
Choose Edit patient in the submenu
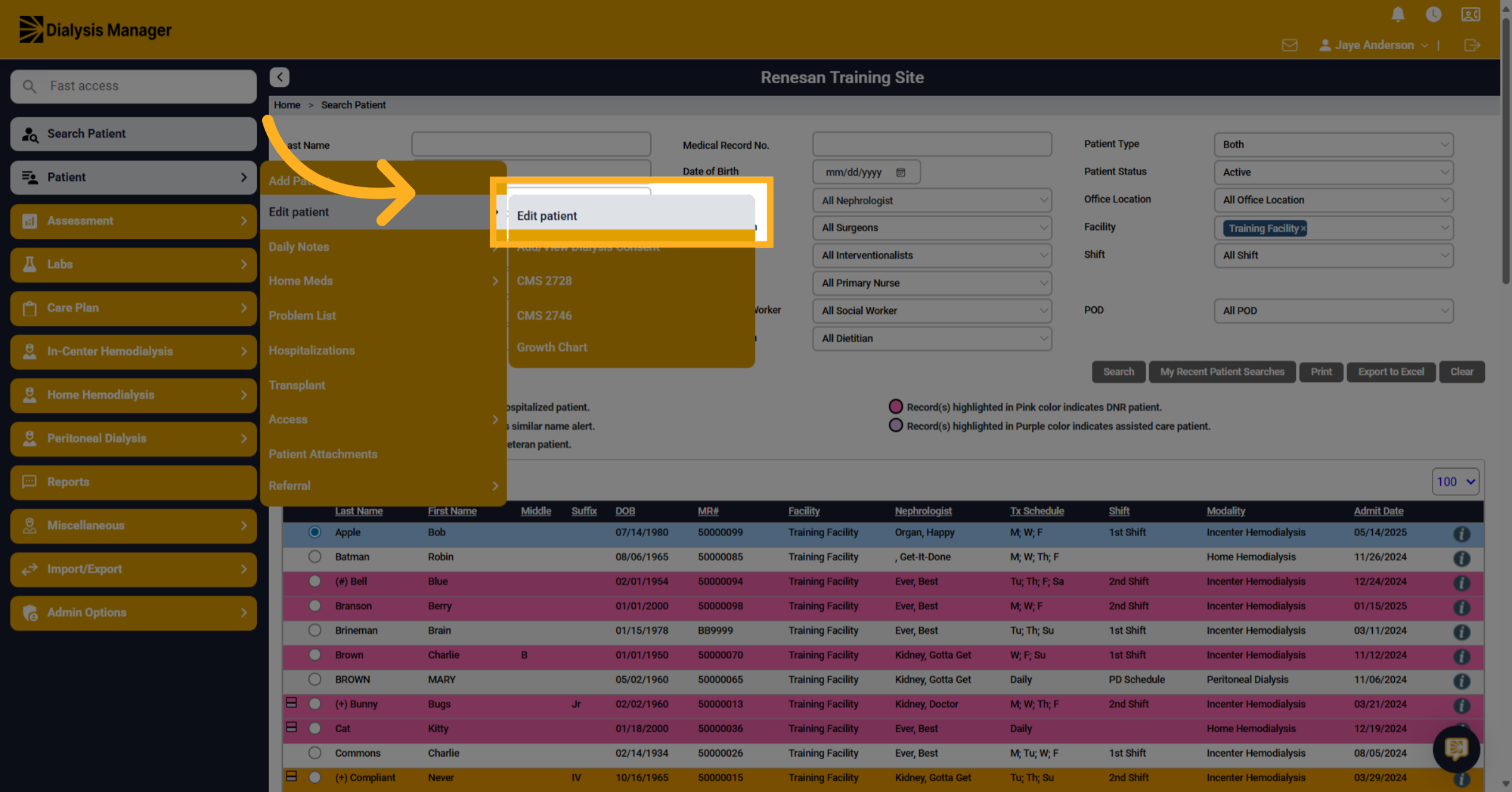pos(631,215)
